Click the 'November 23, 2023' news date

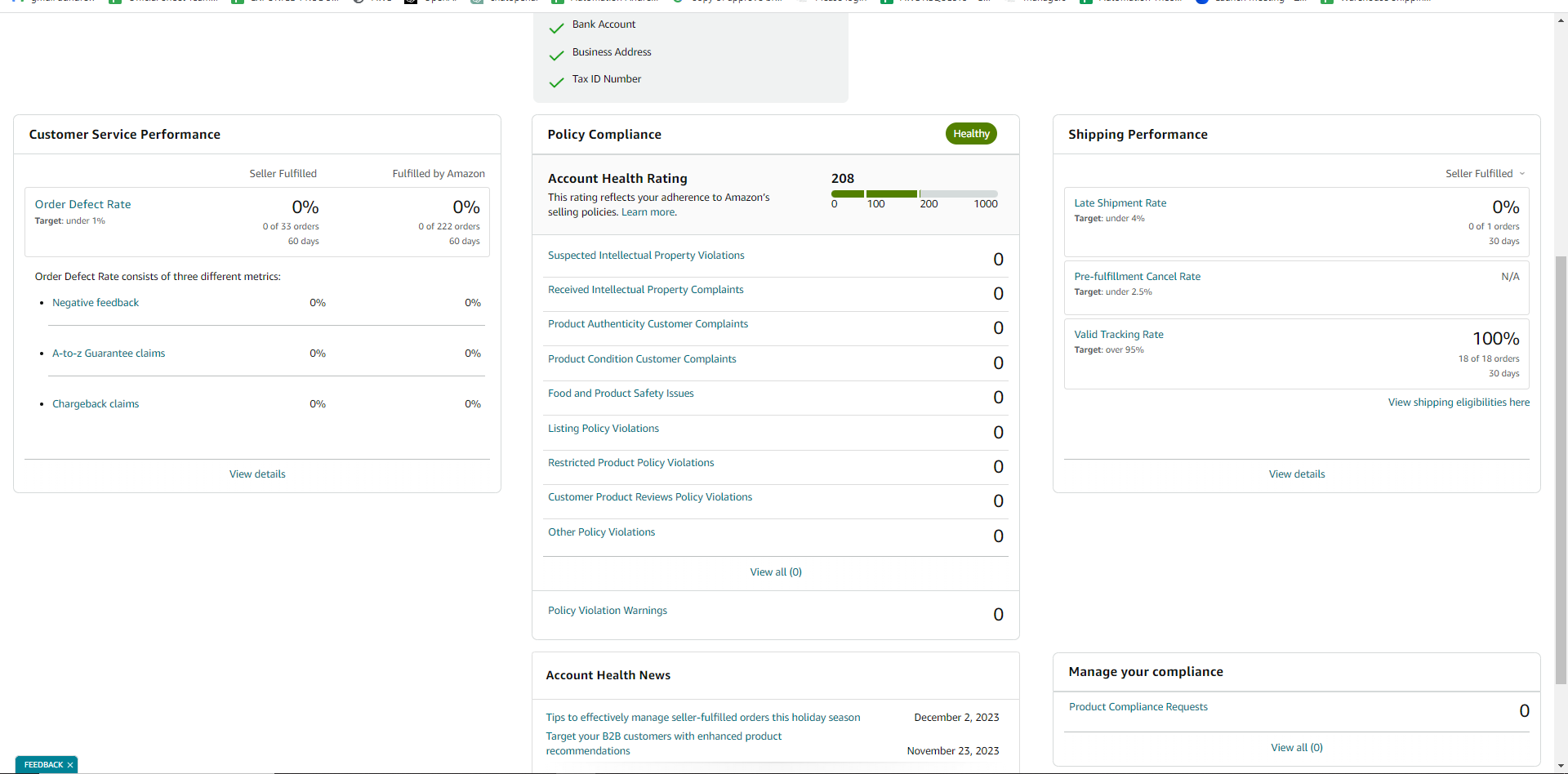click(x=953, y=751)
